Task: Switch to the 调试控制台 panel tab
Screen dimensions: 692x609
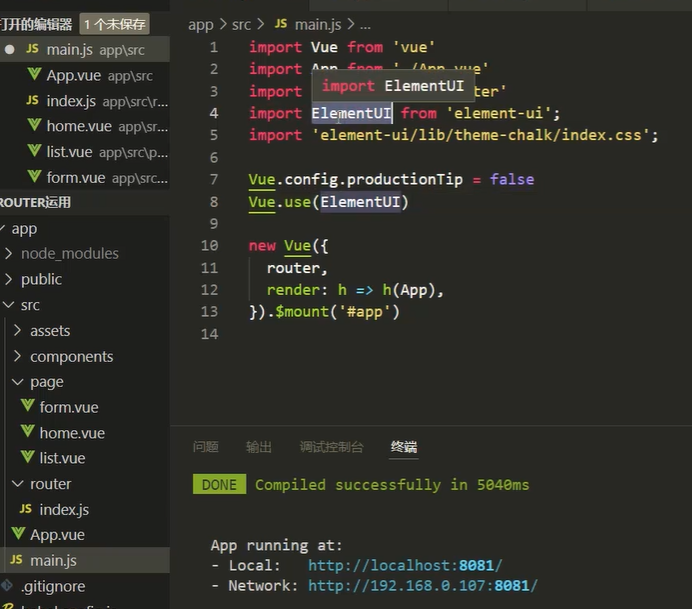Action: 331,447
